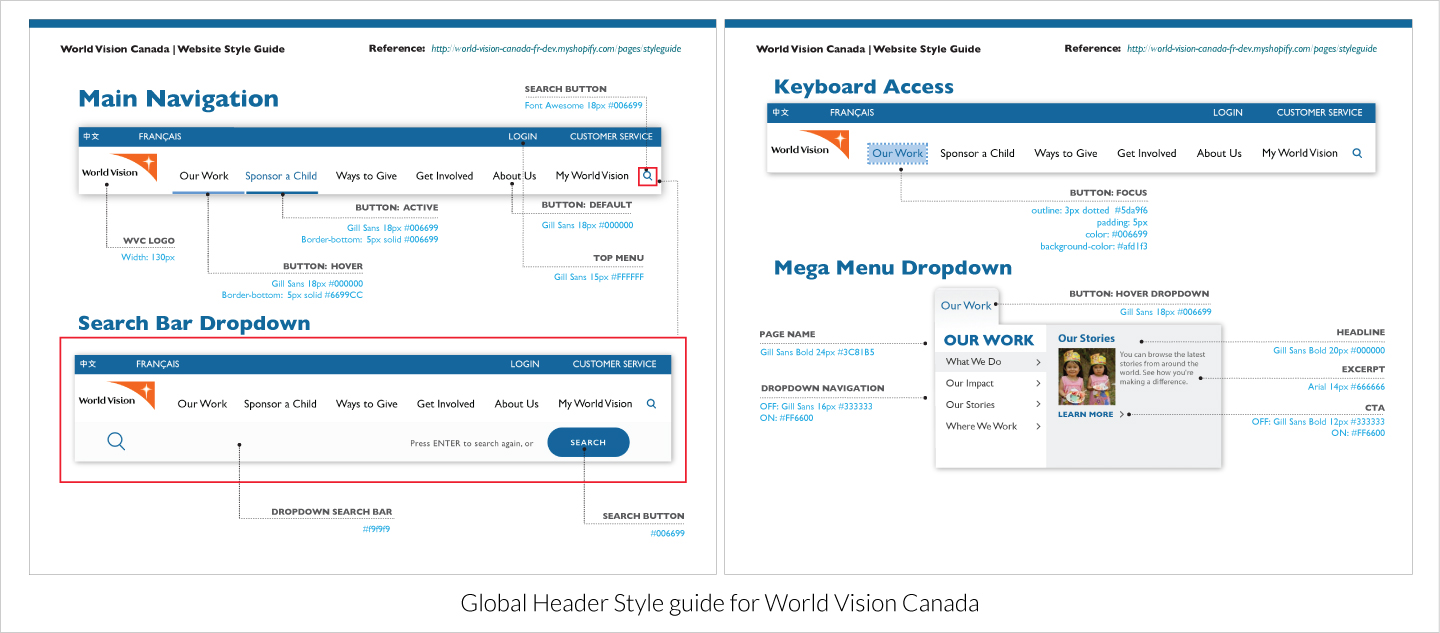Click inside the dropdown search bar text field
1440x633 pixels.
click(270, 442)
